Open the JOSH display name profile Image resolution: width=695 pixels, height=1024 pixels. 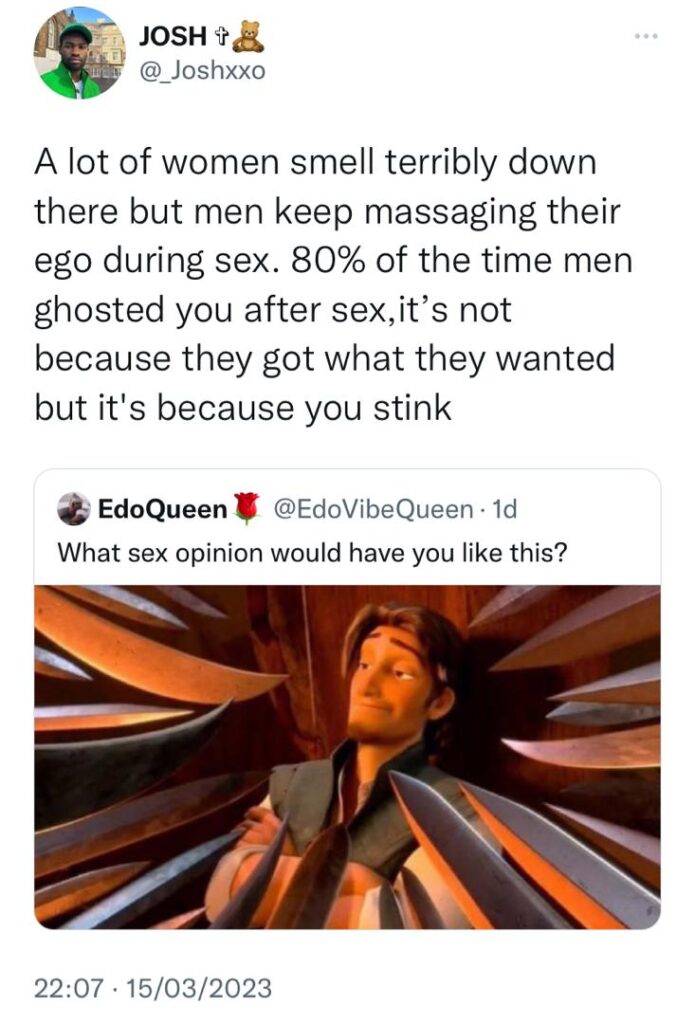pos(173,37)
